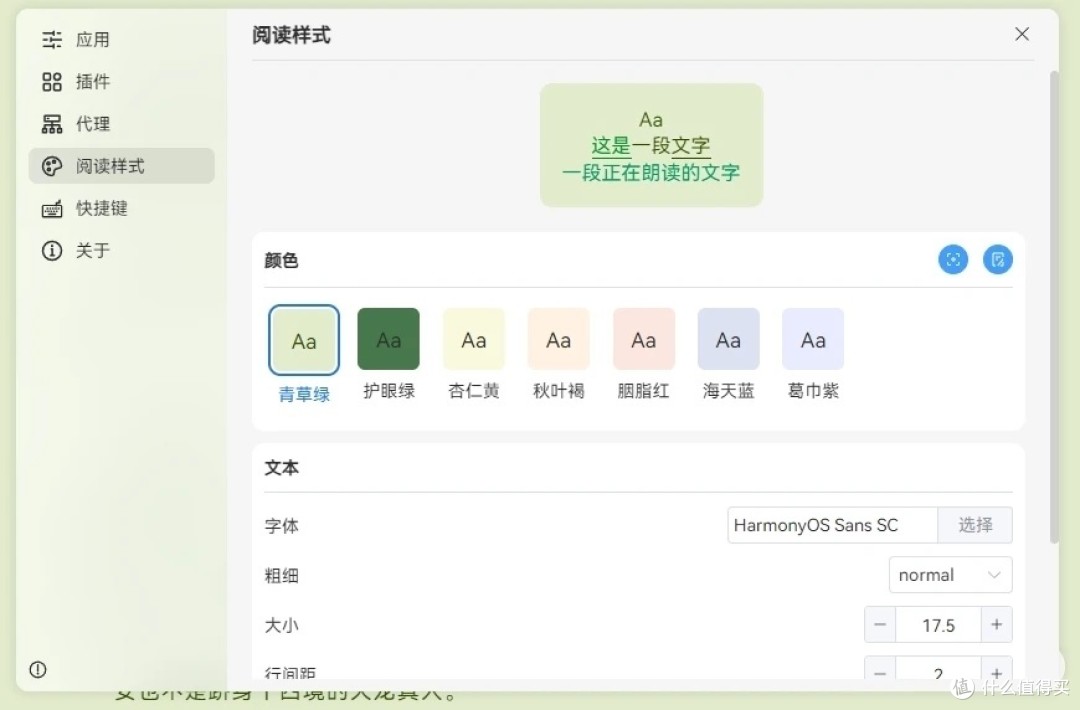Click the 关于 info icon
Screen dimensions: 1080x710
point(52,251)
